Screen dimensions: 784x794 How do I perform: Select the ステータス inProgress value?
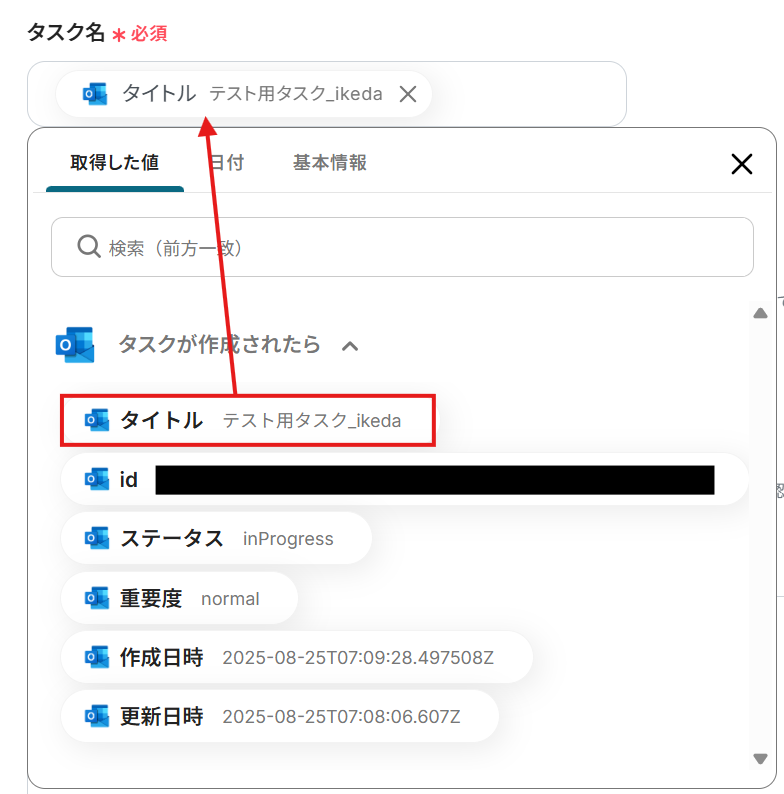coord(216,538)
